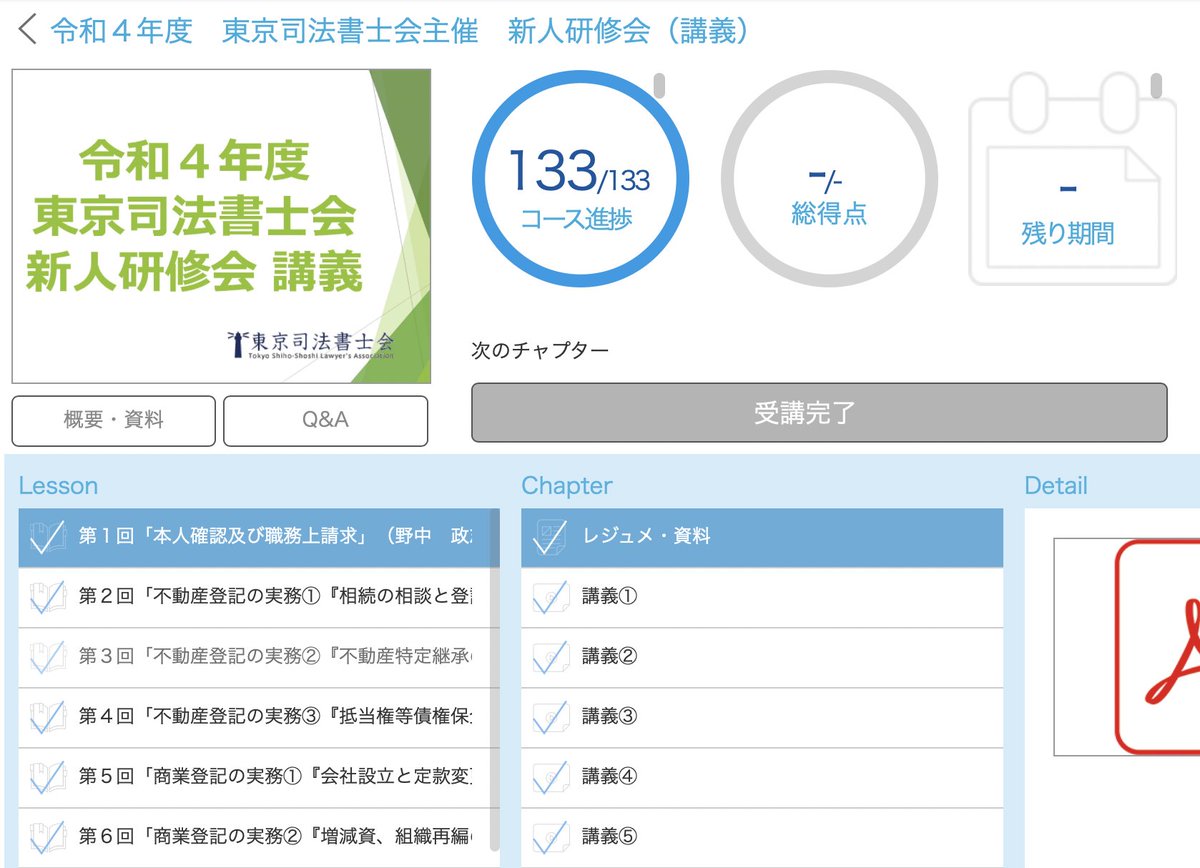1200x868 pixels.
Task: Click the completion check icon beside 講義⑤
Action: pyautogui.click(x=551, y=836)
